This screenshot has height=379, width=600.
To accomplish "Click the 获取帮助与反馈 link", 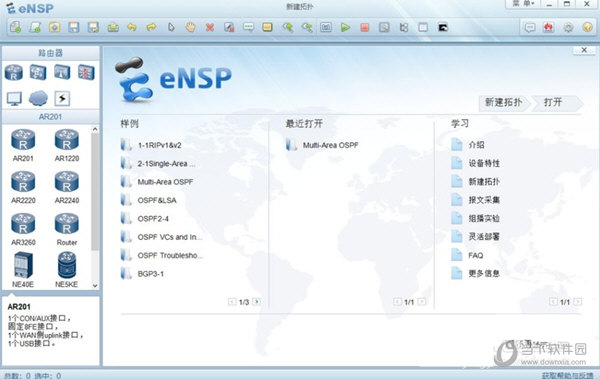I will 568,375.
